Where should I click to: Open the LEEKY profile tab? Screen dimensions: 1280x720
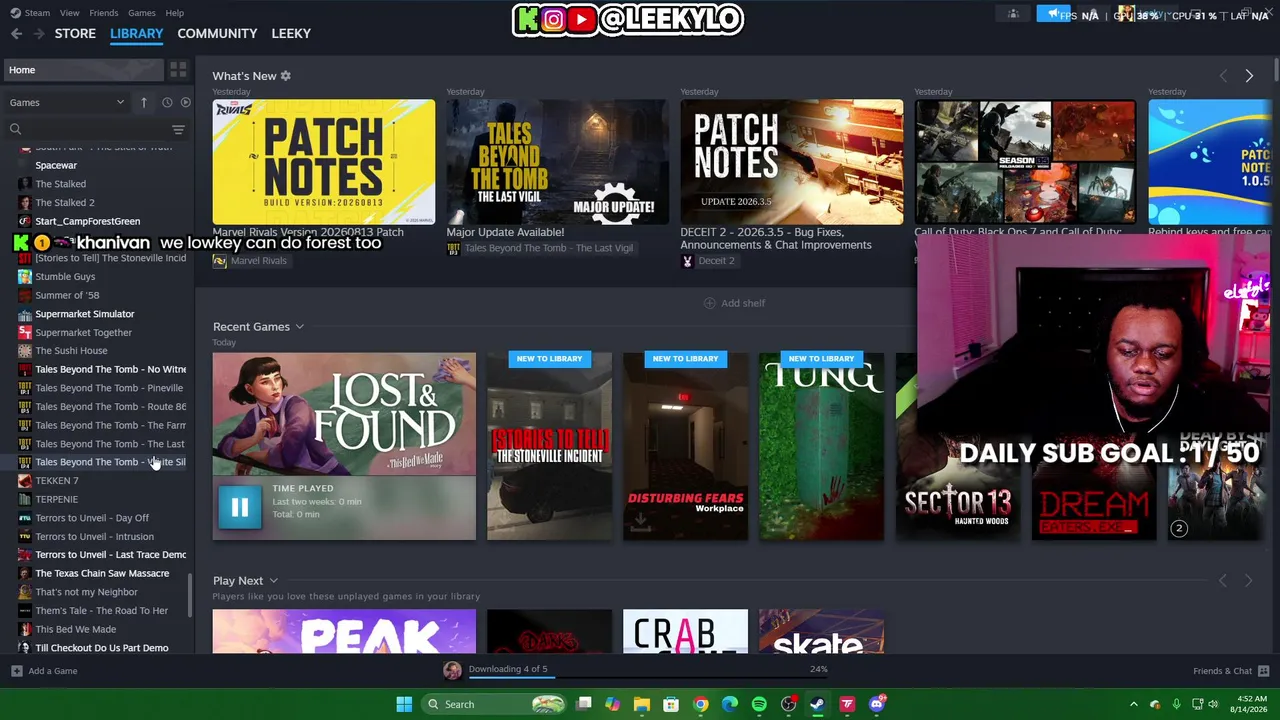291,33
